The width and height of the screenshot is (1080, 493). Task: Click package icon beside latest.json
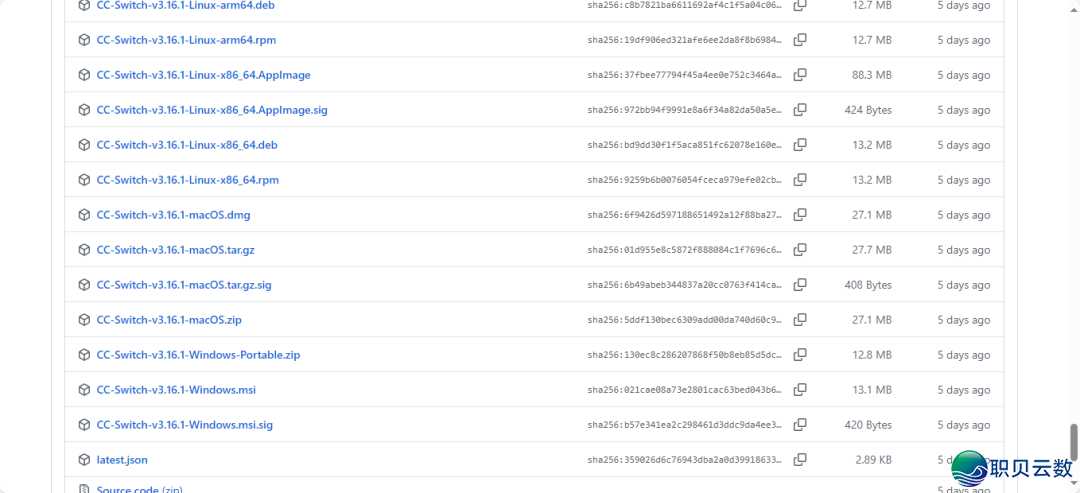pyautogui.click(x=84, y=459)
